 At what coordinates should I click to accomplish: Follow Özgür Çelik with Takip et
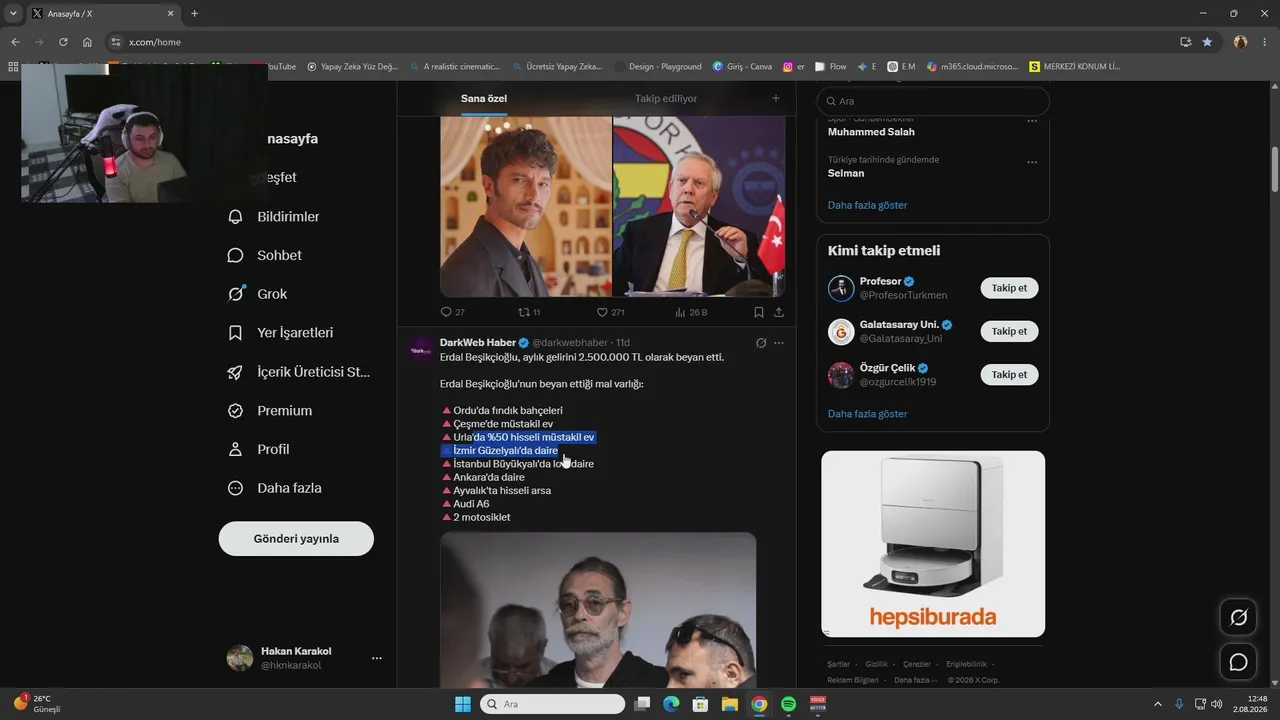[1009, 375]
